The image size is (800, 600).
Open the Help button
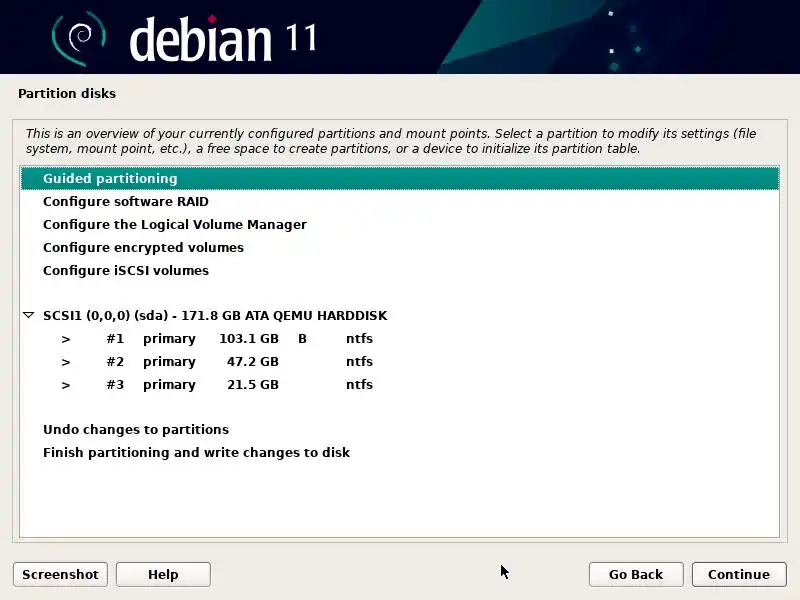pos(163,574)
